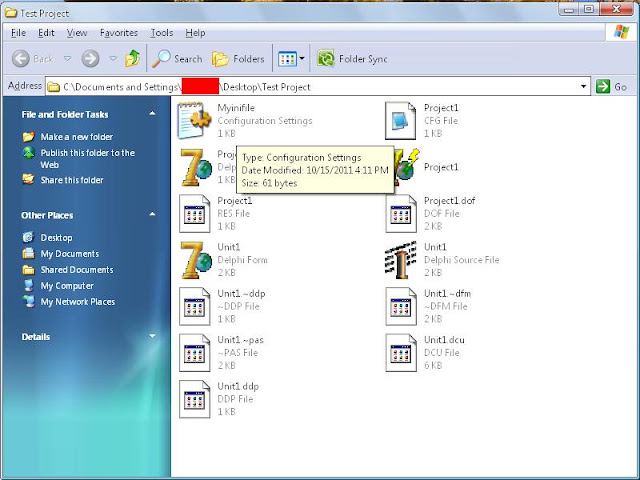Image resolution: width=640 pixels, height=480 pixels.
Task: Open the Views dropdown arrow
Action: point(302,59)
